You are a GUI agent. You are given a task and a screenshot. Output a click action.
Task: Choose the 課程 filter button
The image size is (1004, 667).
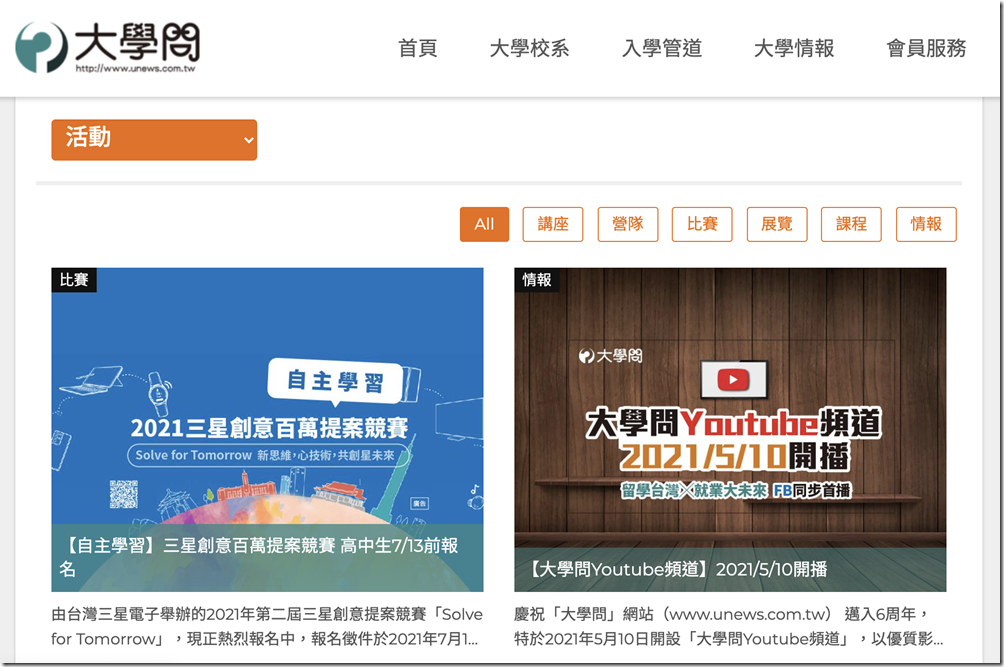851,224
